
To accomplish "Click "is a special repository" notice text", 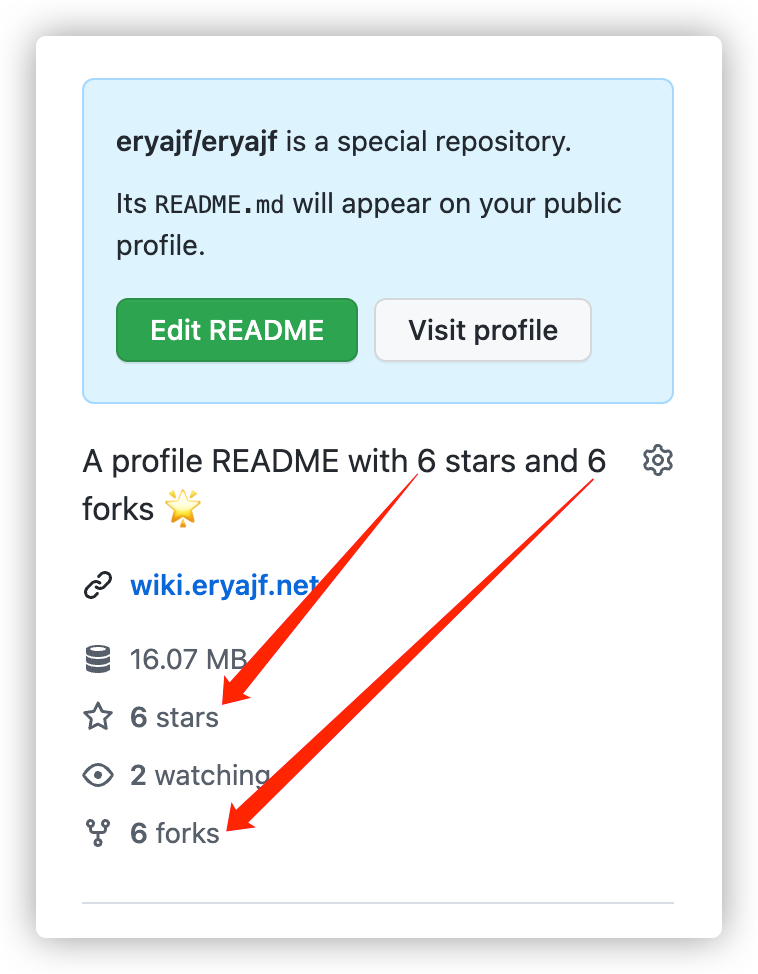I will tap(428, 142).
